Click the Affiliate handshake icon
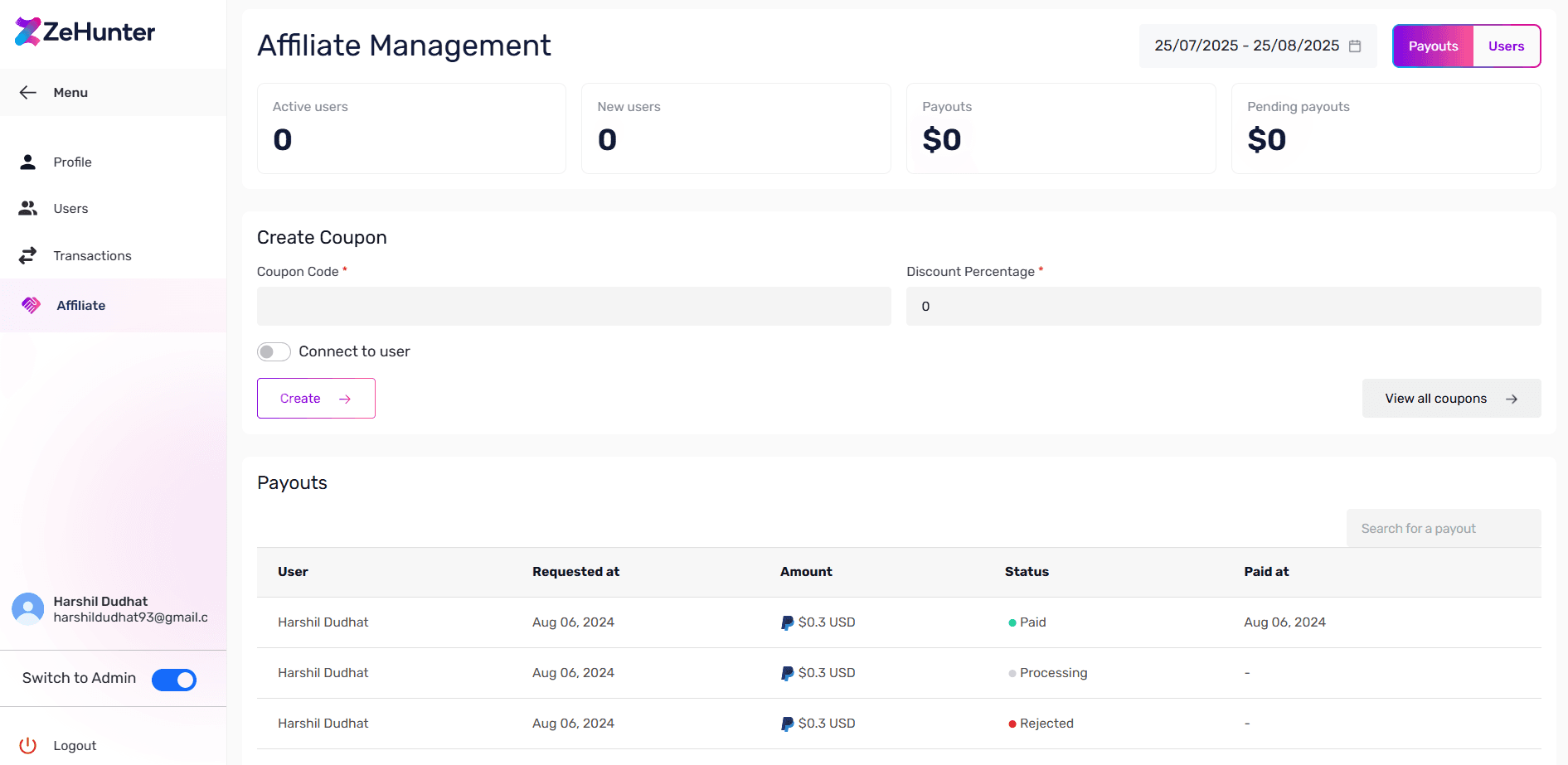 coord(31,306)
